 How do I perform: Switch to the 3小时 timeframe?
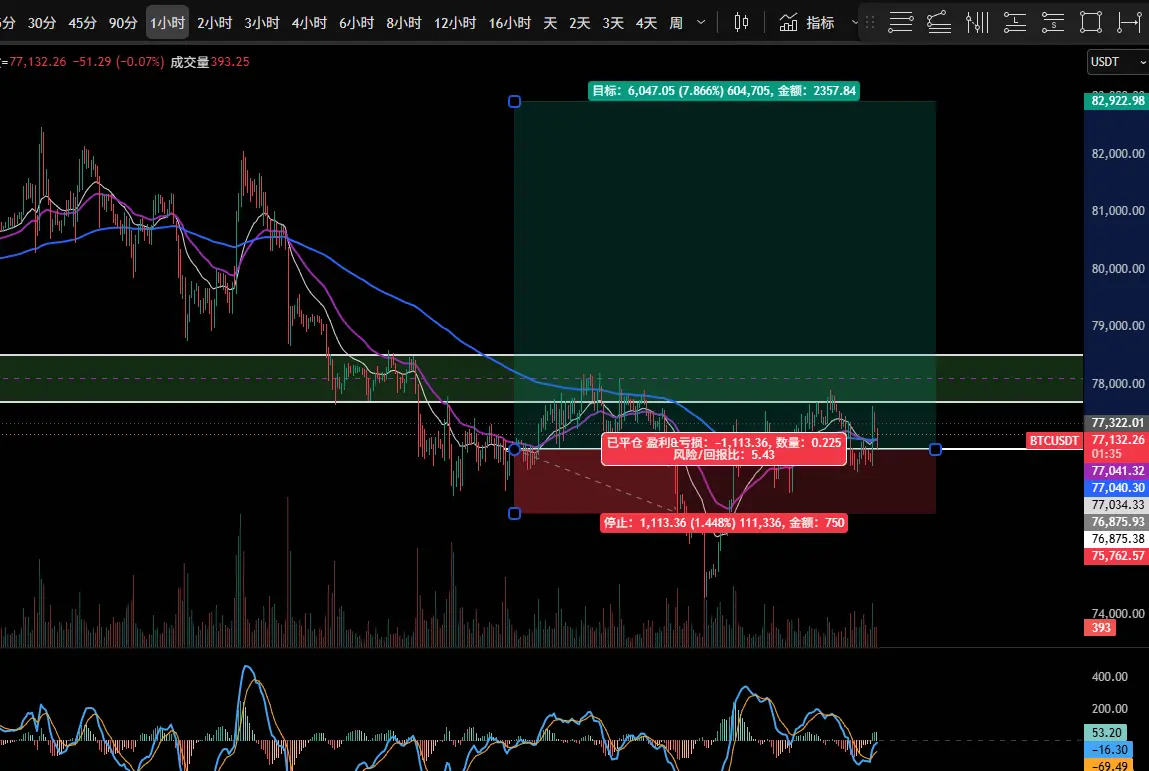tap(262, 23)
